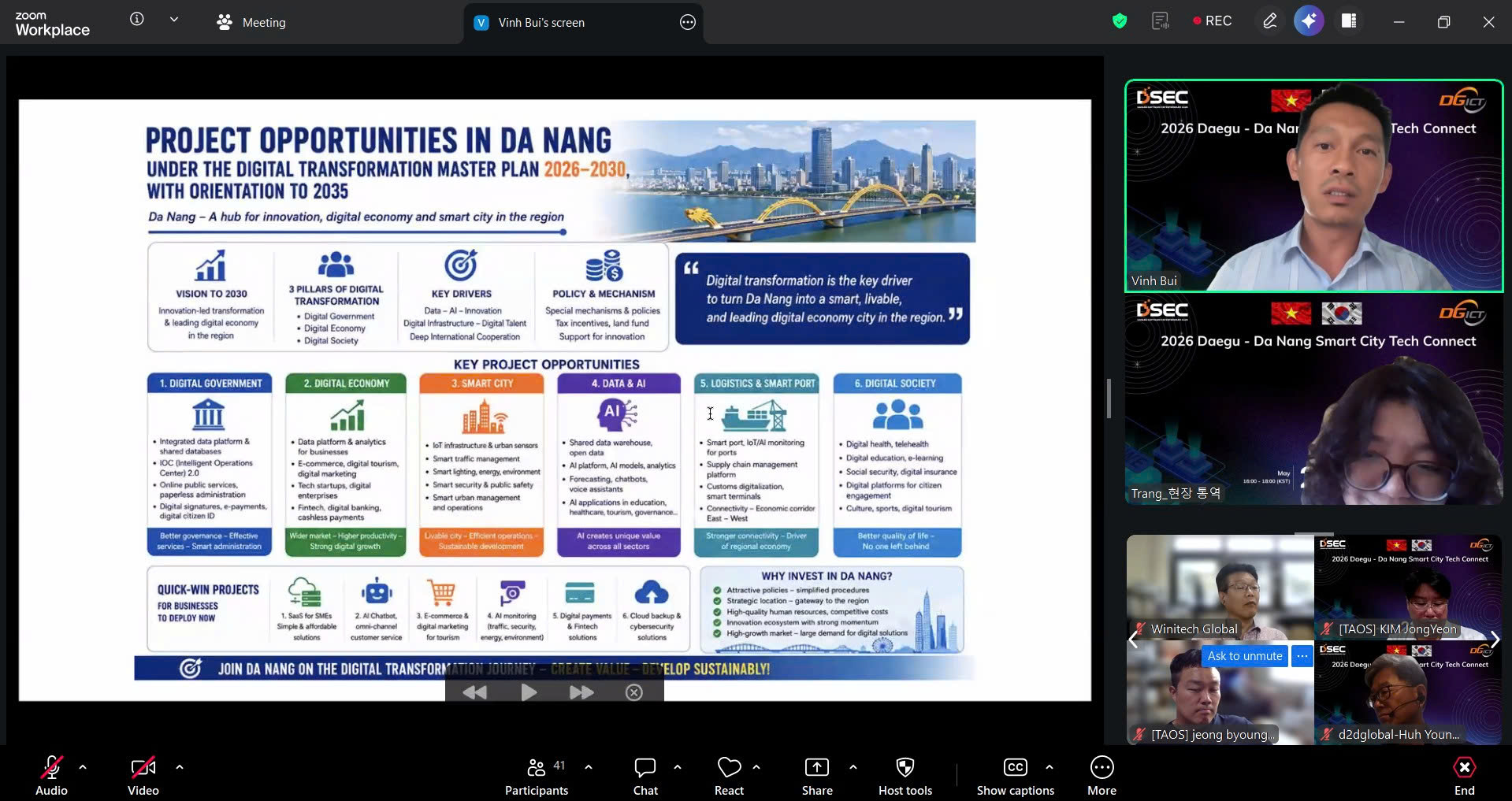Click the "[TAOS] jeong byoung..." name label

[x=1212, y=734]
